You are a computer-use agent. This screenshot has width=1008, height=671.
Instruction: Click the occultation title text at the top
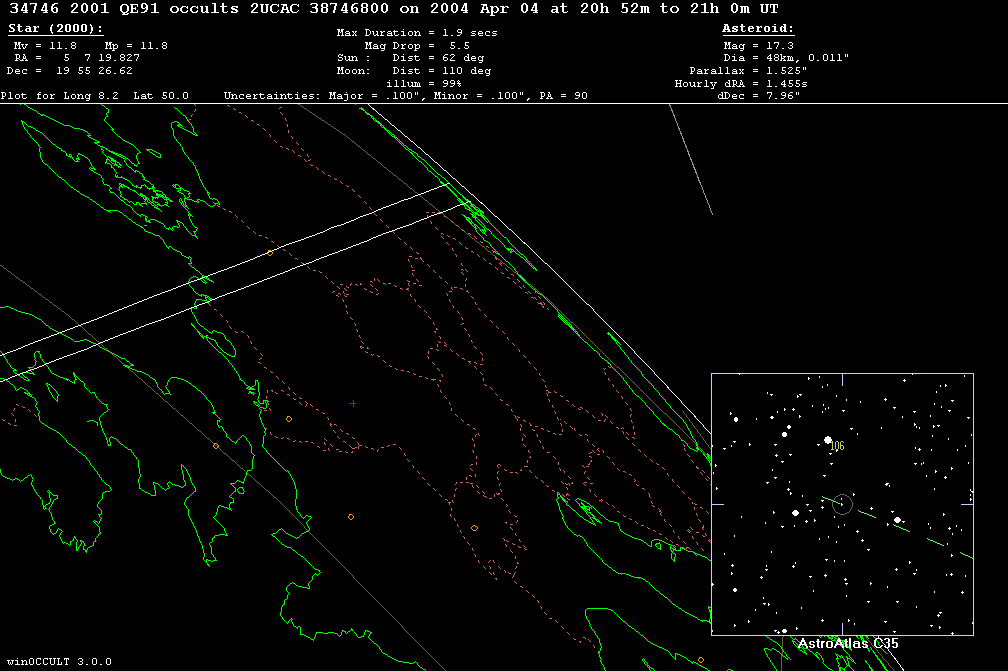click(x=392, y=9)
